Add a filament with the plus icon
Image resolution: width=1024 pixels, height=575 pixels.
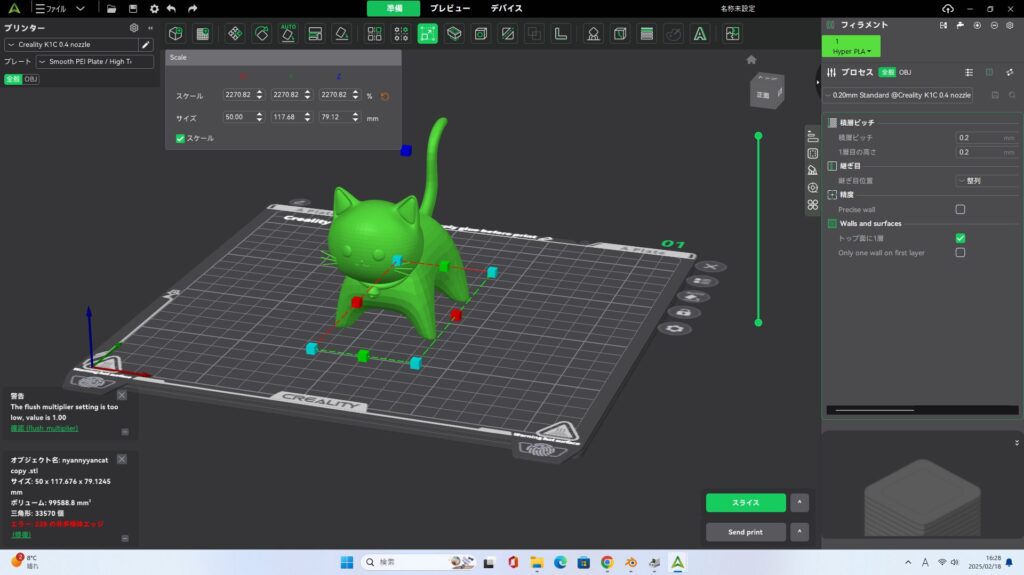(x=977, y=25)
